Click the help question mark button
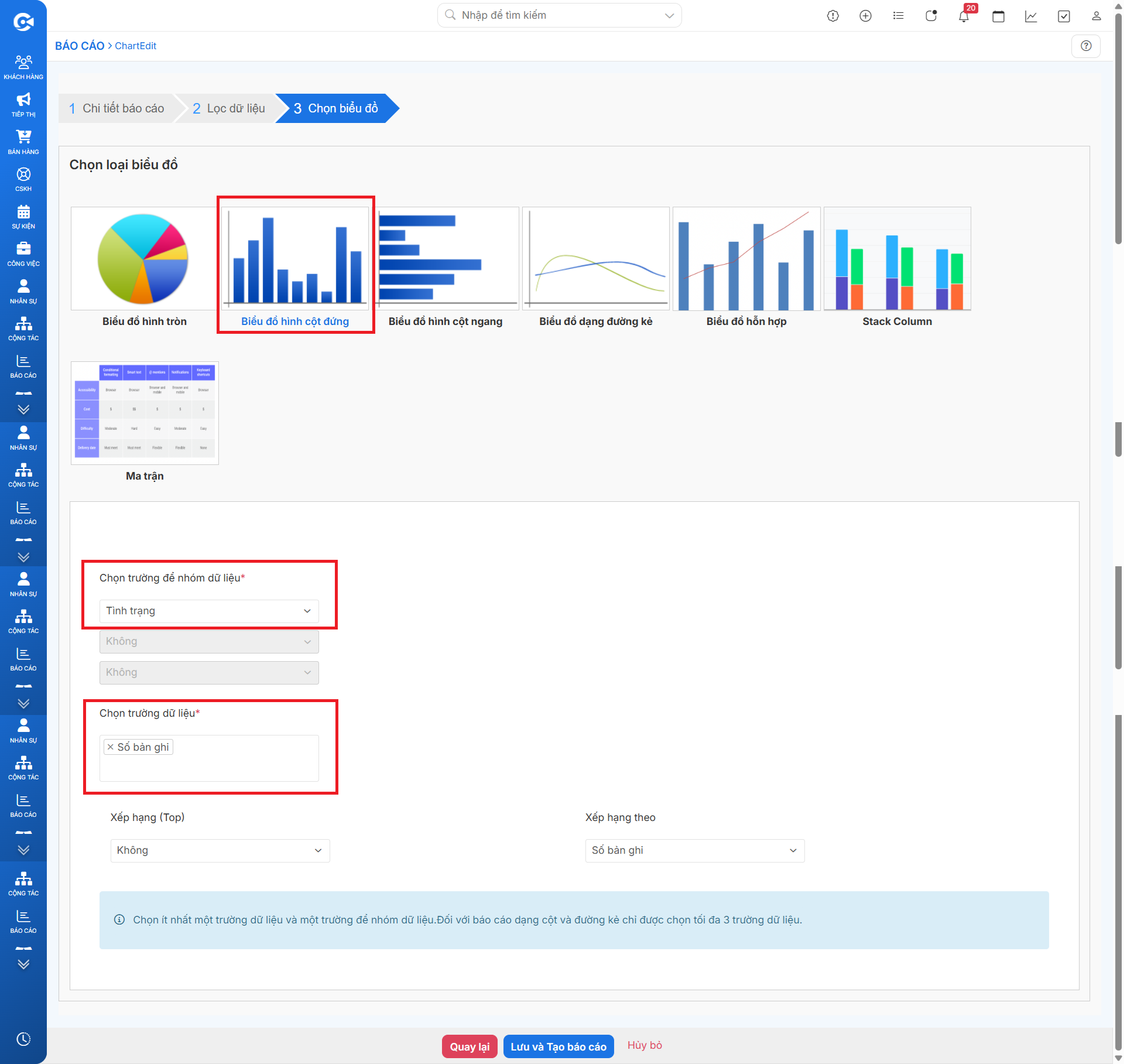 point(1086,46)
